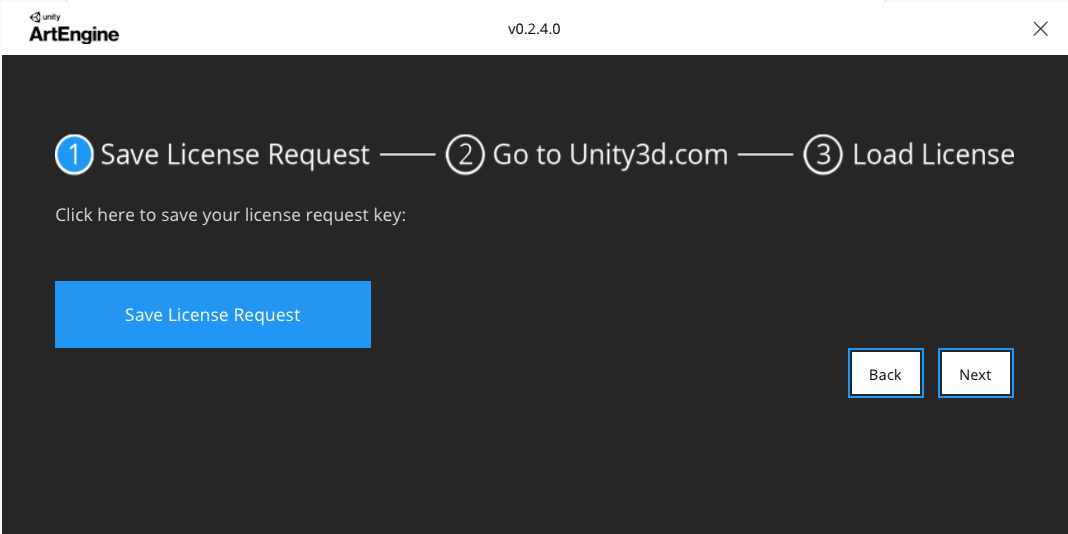Select step 1 circle icon

[74, 155]
